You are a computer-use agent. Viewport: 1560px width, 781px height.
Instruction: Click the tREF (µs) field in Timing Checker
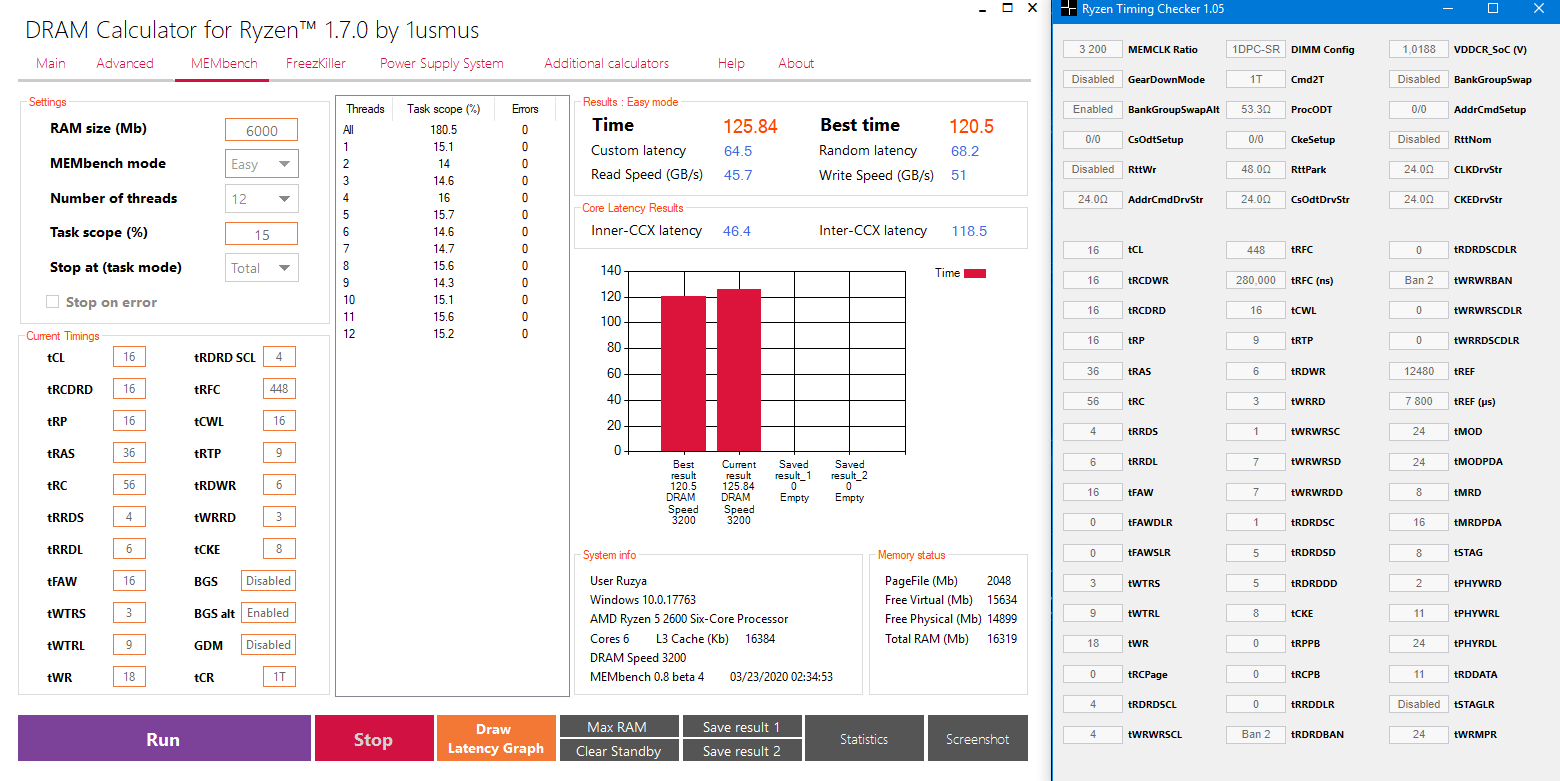(1419, 401)
